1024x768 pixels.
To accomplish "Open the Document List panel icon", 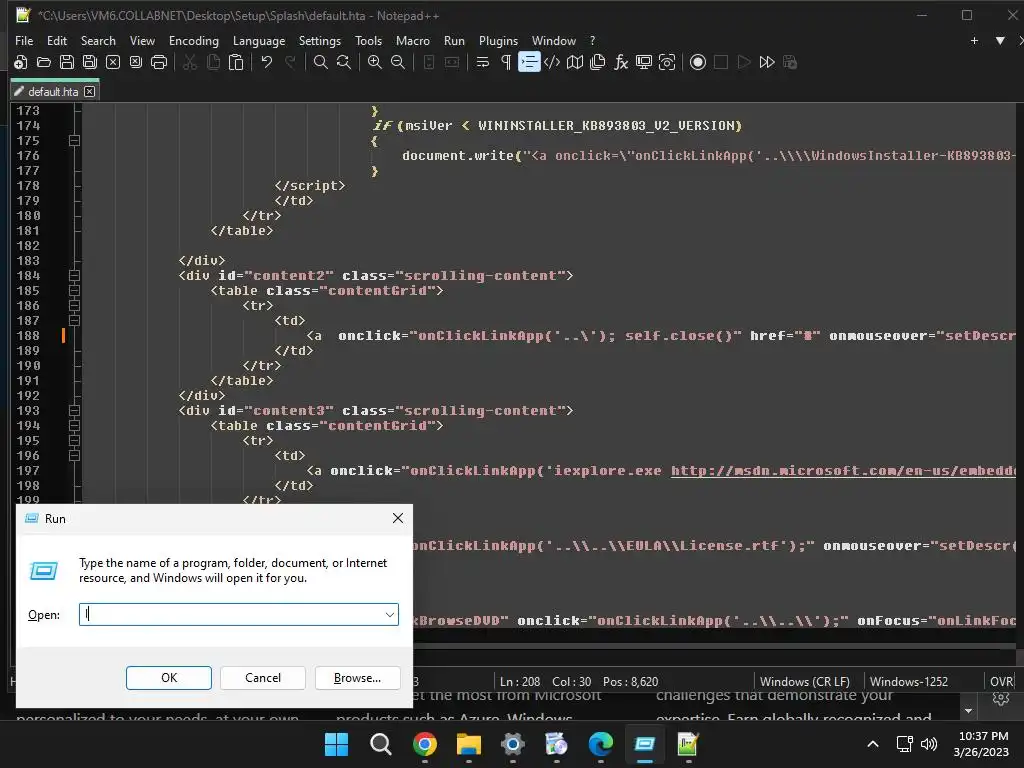I will [x=598, y=63].
